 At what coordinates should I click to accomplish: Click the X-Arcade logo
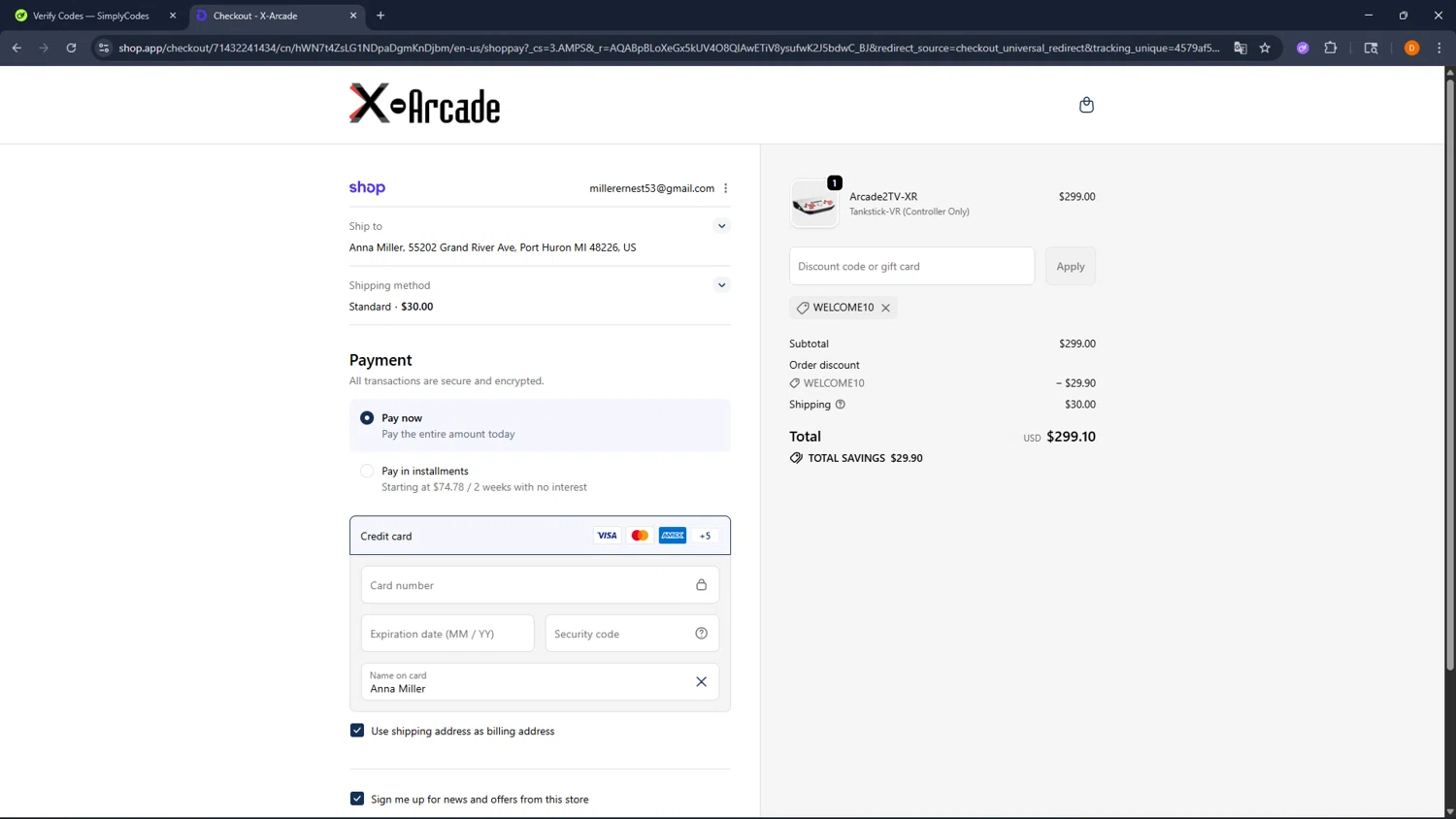coord(424,104)
